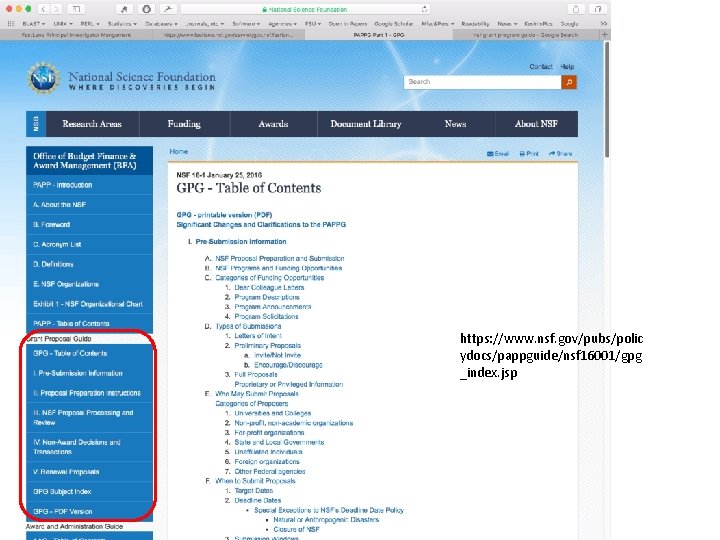
Task: Click the orange search magnifier button
Action: 569,82
